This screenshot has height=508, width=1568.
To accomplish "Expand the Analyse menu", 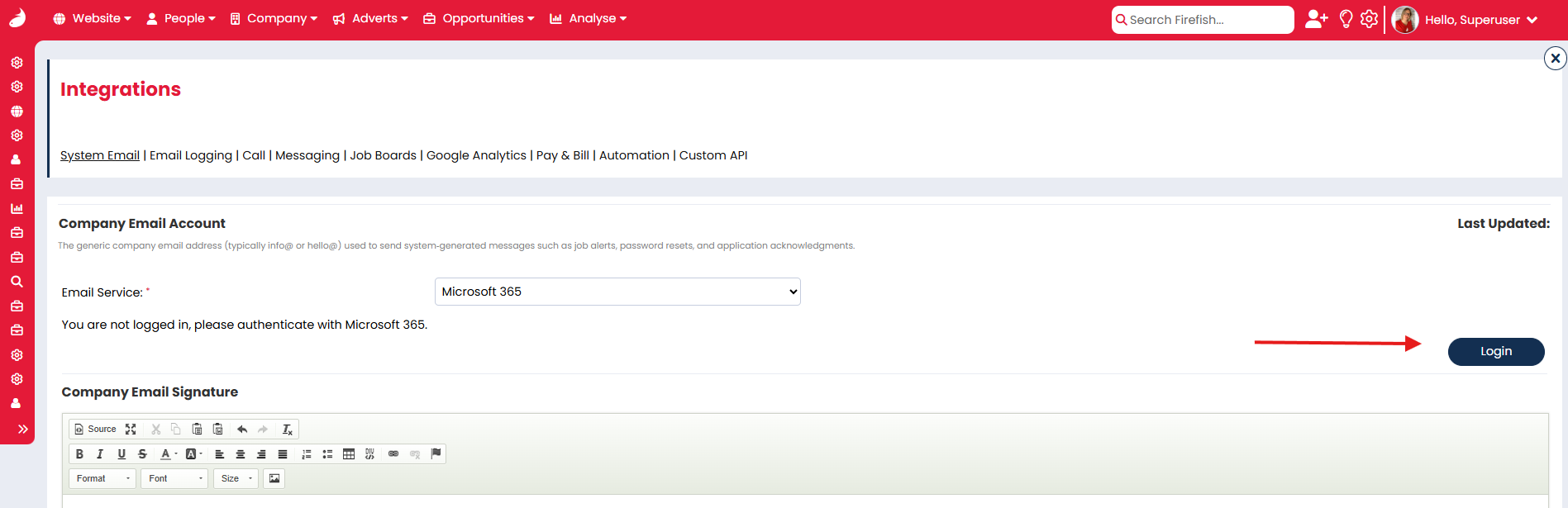I will (x=588, y=18).
